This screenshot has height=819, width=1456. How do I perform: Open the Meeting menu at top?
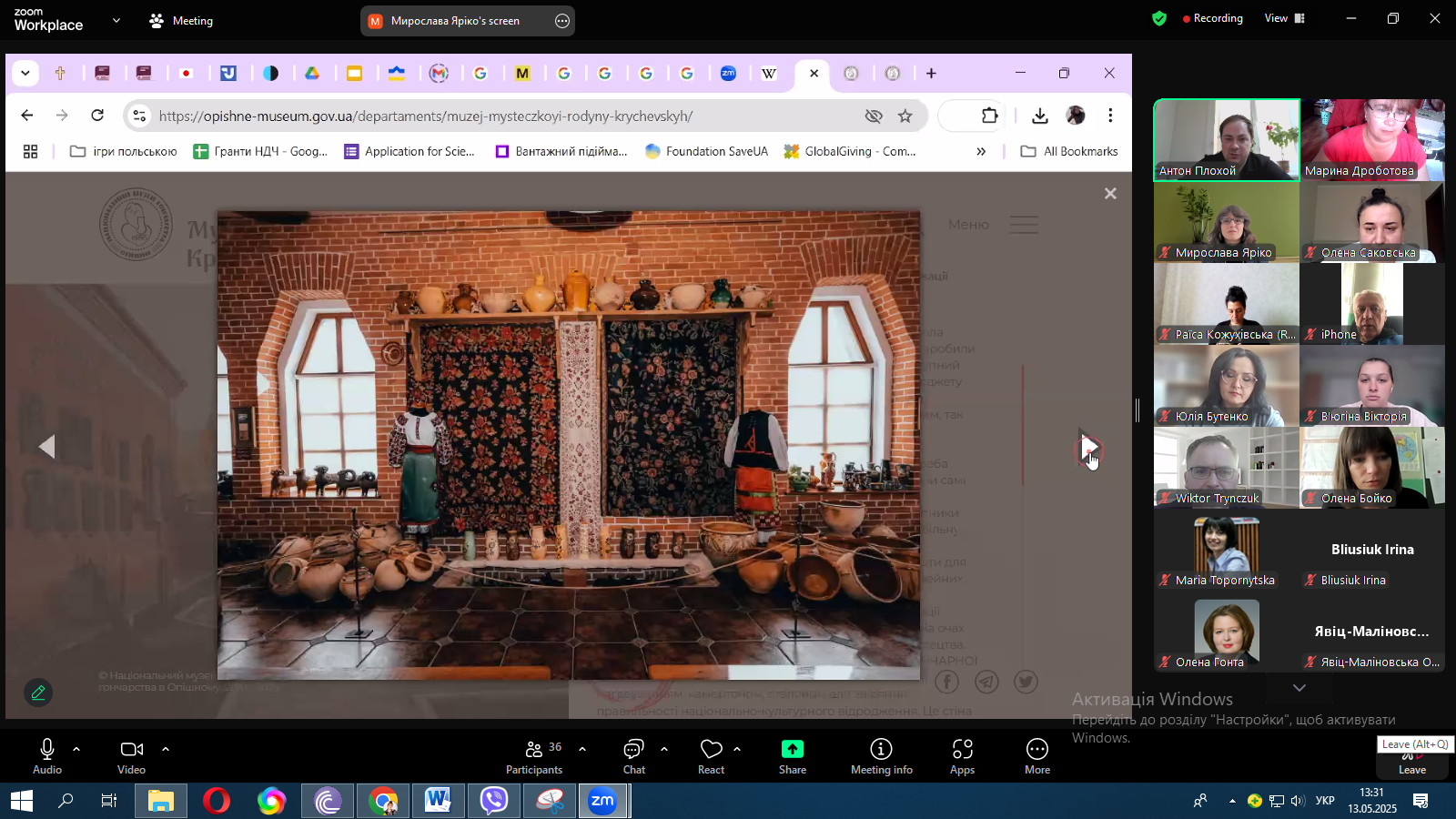tap(181, 21)
